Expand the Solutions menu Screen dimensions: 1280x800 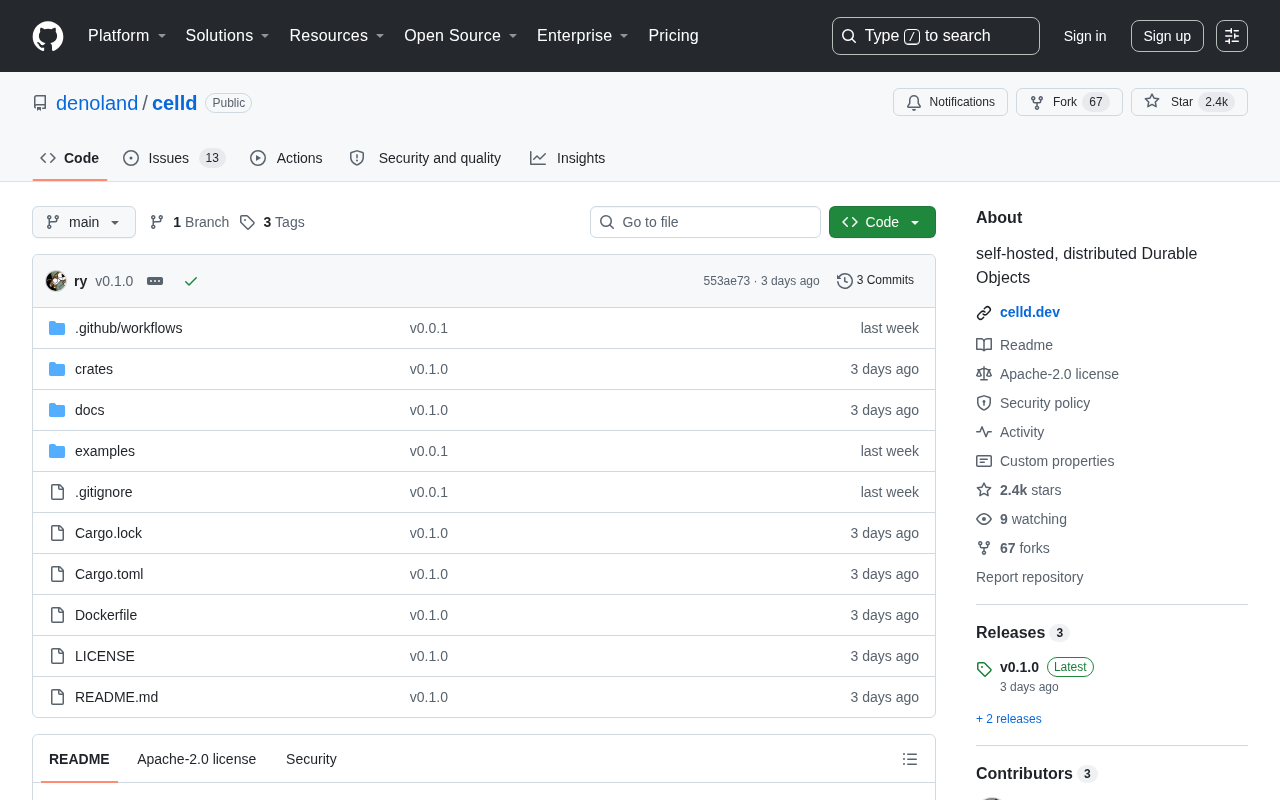point(228,36)
